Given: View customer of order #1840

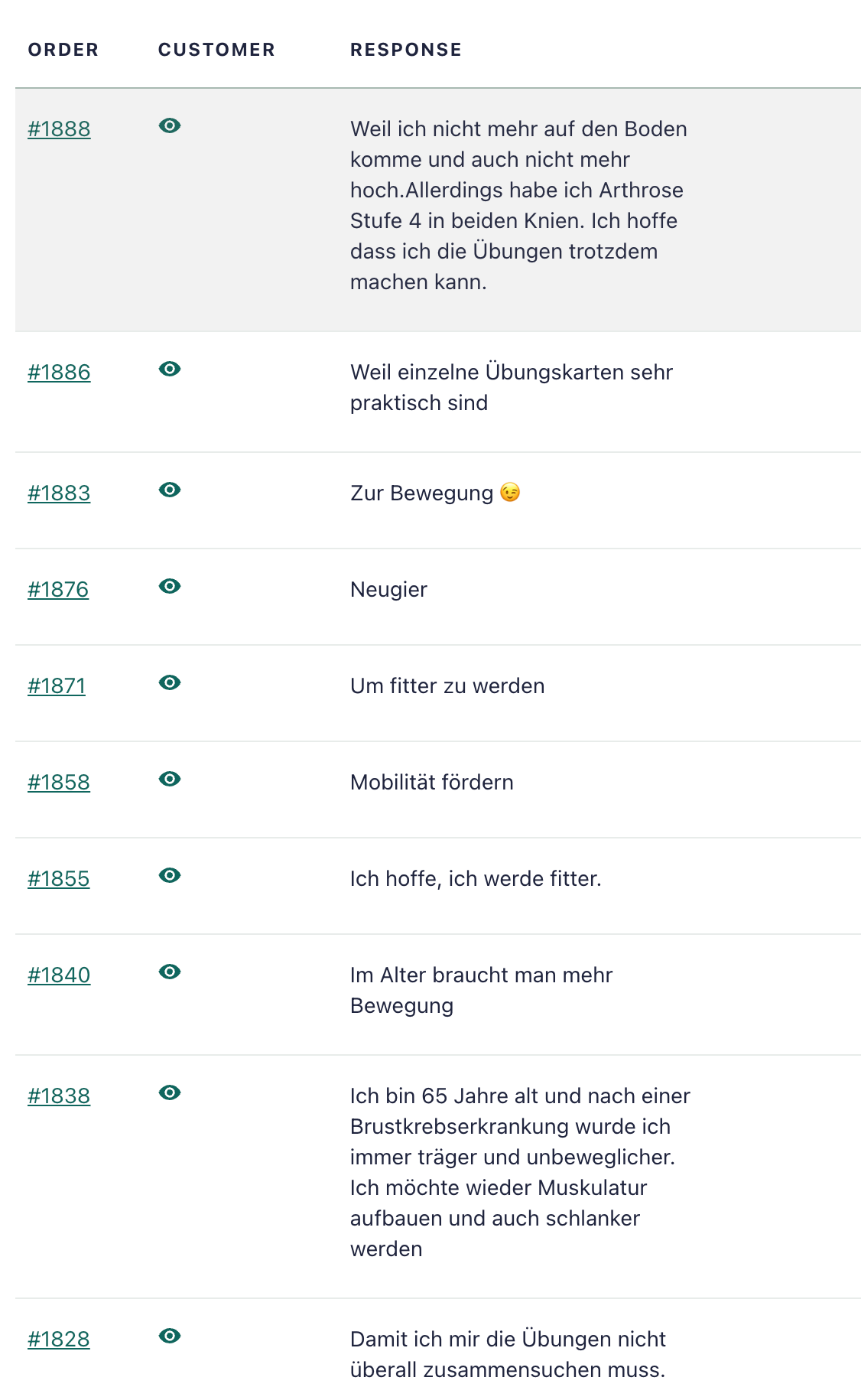Looking at the screenshot, I should click(170, 972).
